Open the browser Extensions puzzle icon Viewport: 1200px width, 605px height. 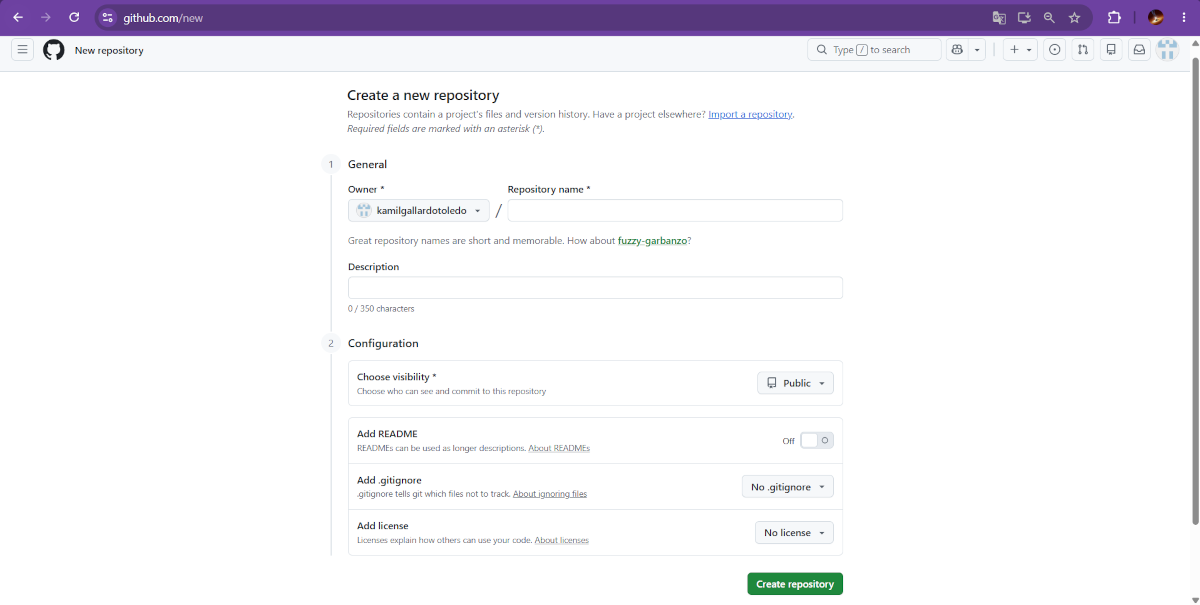[1114, 17]
